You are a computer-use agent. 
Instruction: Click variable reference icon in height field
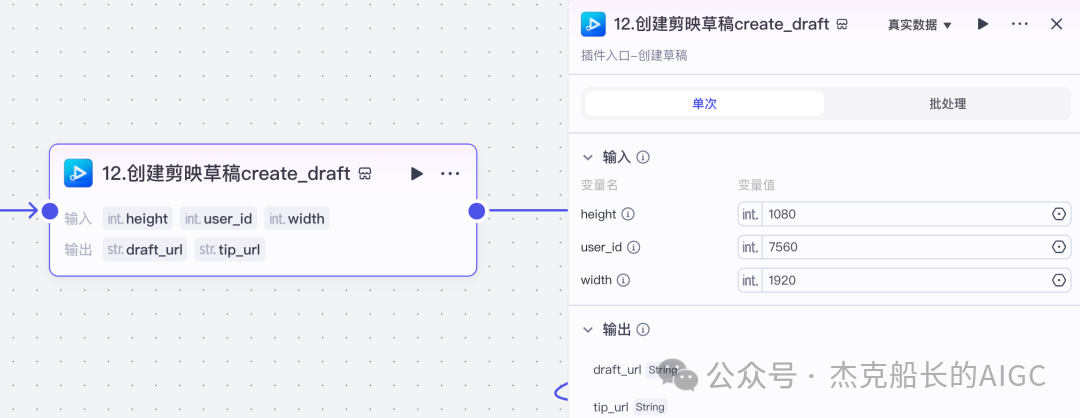pos(1059,214)
